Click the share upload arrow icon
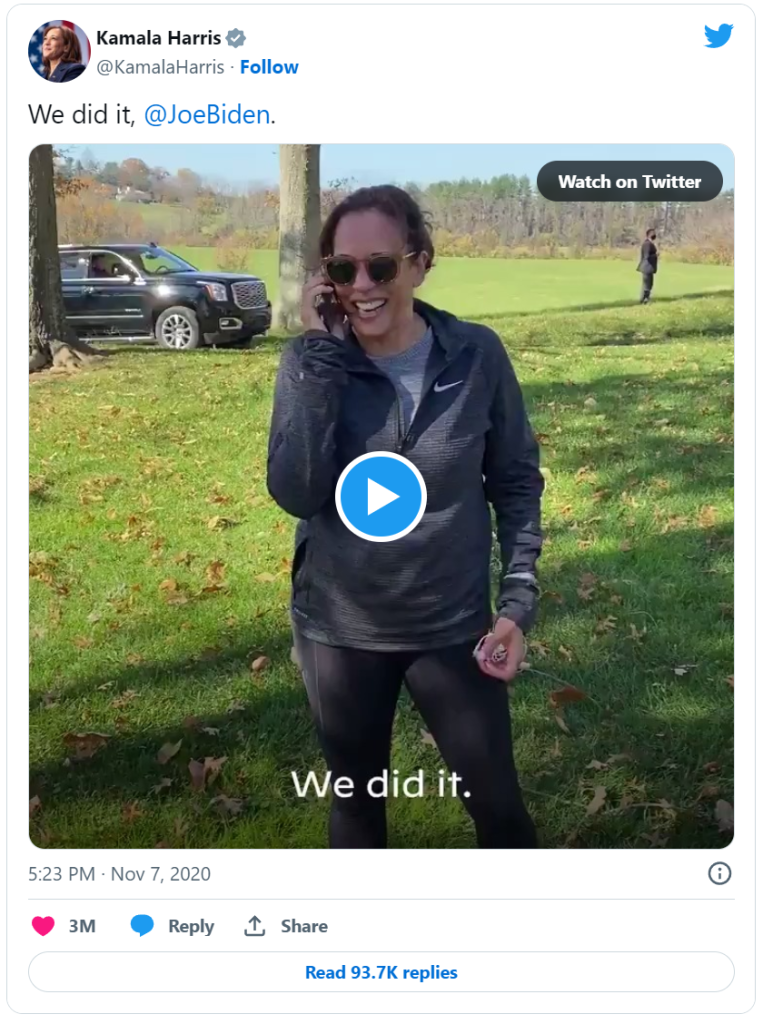The width and height of the screenshot is (763, 1024). coord(255,926)
